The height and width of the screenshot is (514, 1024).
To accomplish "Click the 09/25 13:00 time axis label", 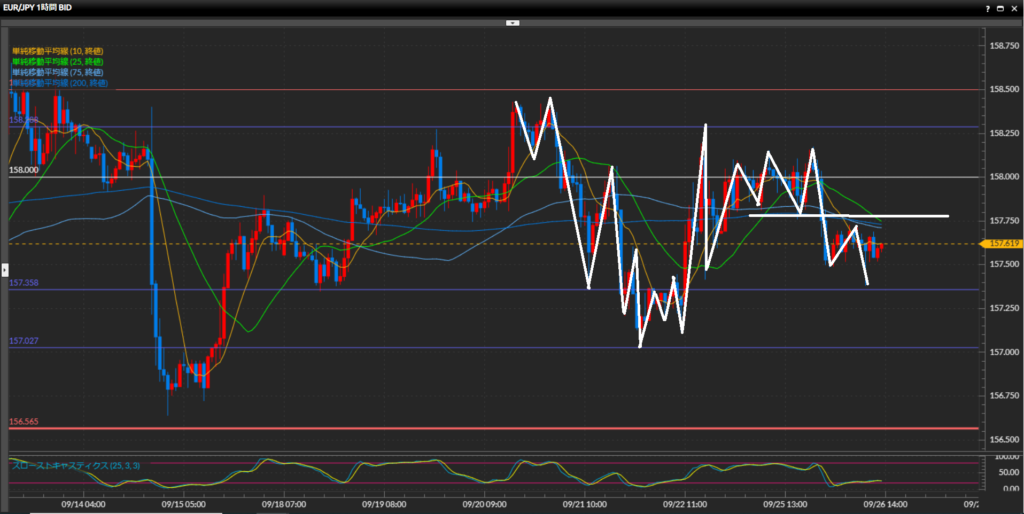I will pos(785,505).
